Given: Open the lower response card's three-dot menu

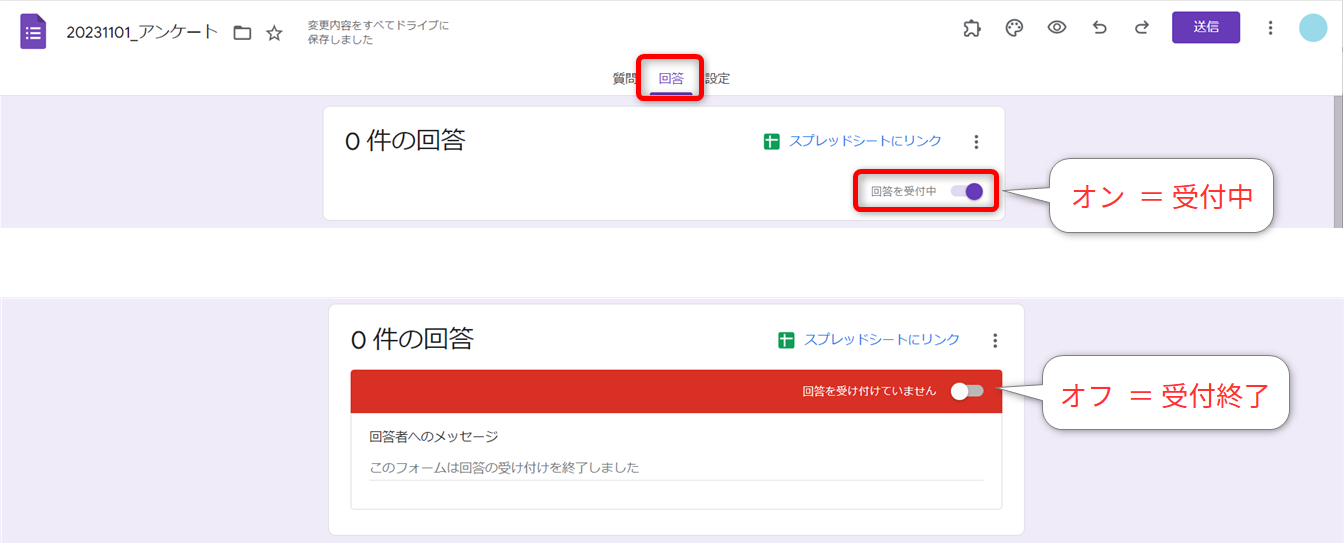Looking at the screenshot, I should [x=994, y=341].
